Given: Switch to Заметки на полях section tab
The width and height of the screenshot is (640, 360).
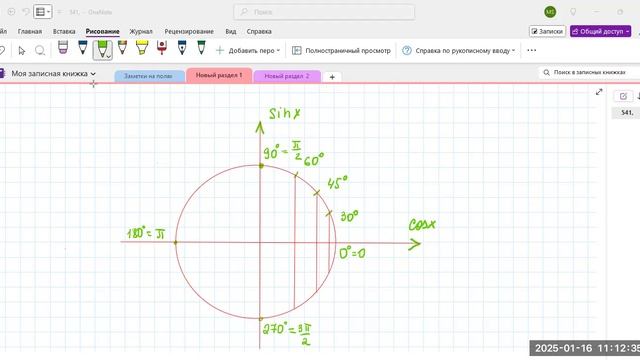Looking at the screenshot, I should tap(149, 76).
